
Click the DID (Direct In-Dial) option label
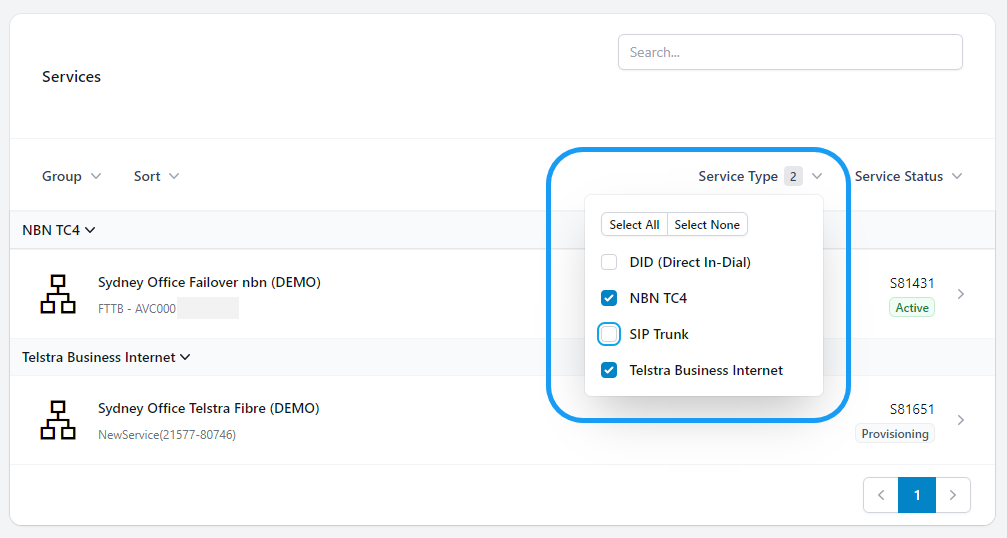[x=690, y=262]
